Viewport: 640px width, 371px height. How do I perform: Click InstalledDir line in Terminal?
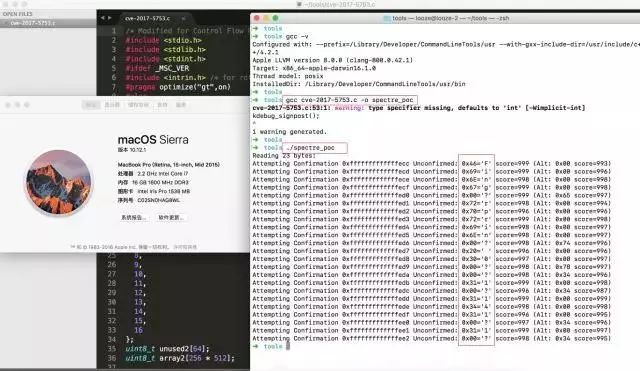359,84
